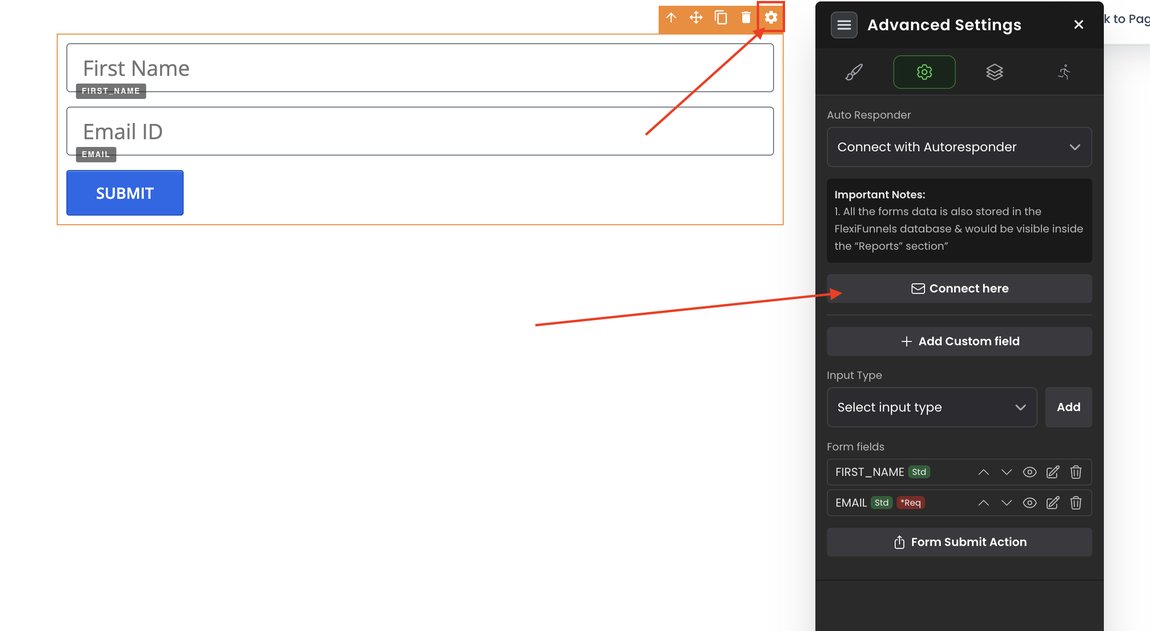Open the hamburger menu in Advanced Settings

coord(844,25)
